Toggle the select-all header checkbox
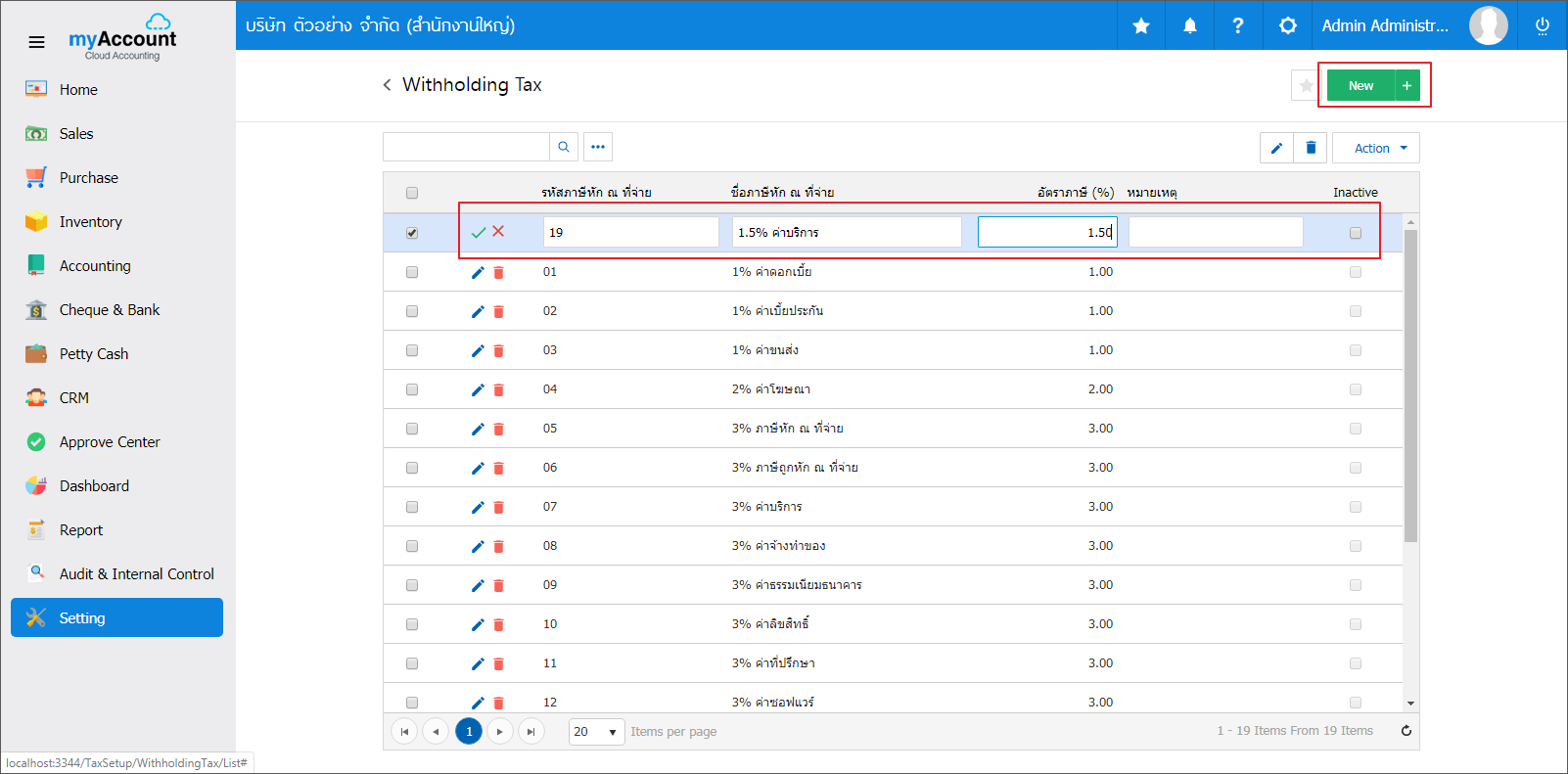This screenshot has height=774, width=1568. pyautogui.click(x=412, y=193)
